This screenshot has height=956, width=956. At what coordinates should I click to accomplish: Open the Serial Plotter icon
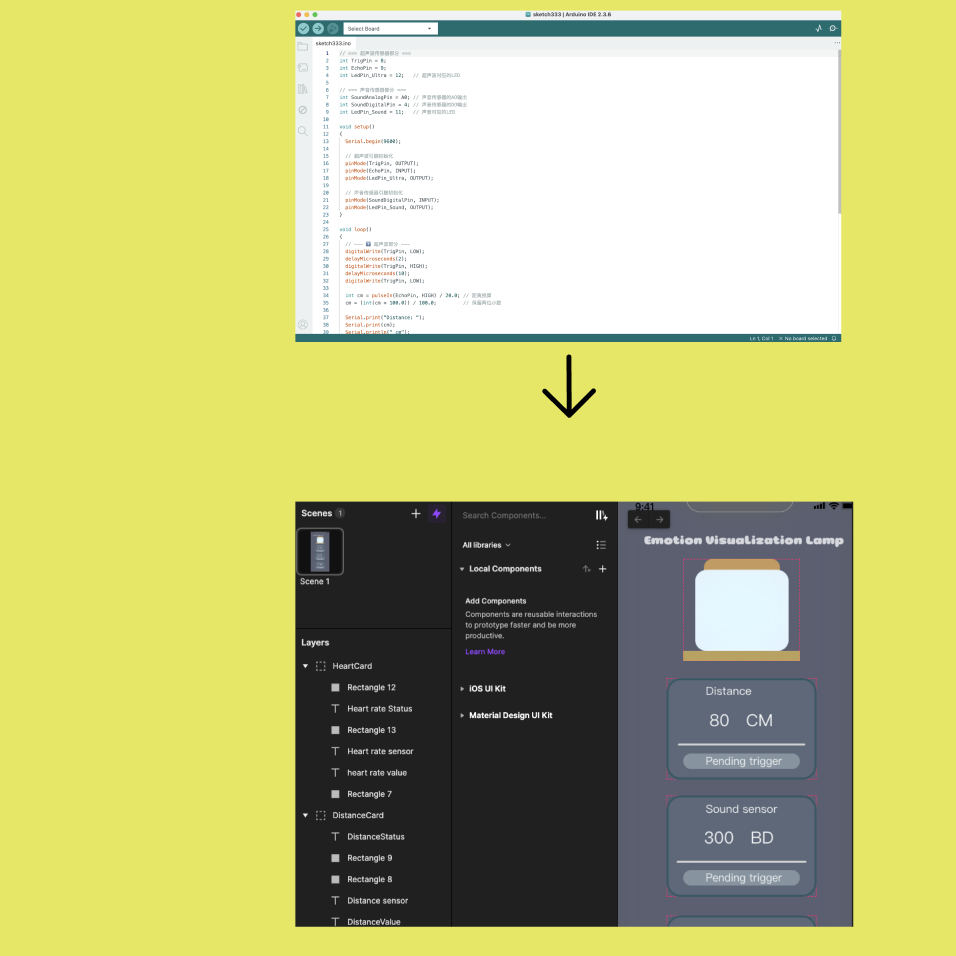point(818,28)
